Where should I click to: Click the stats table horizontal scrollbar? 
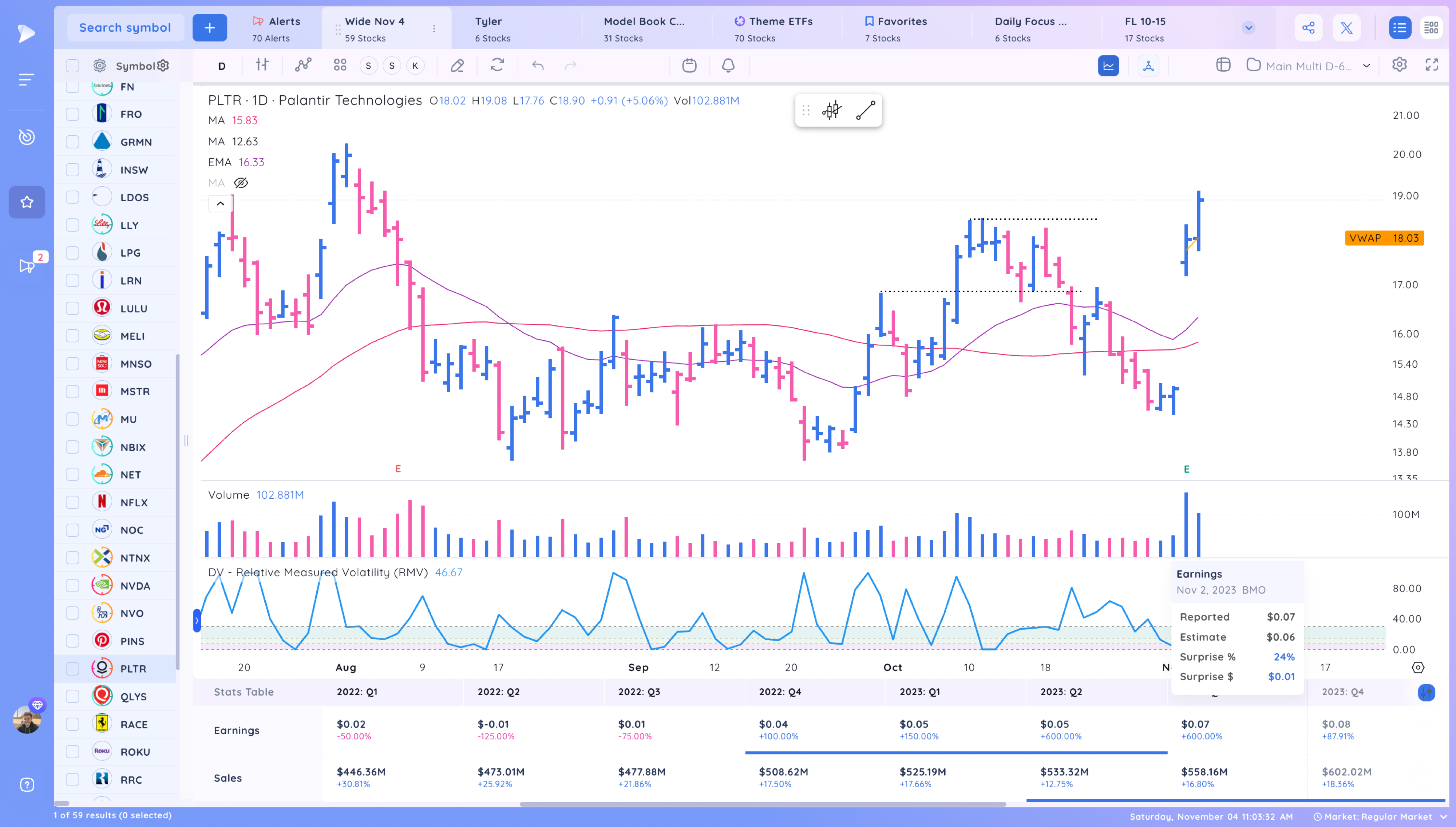pyautogui.click(x=763, y=804)
